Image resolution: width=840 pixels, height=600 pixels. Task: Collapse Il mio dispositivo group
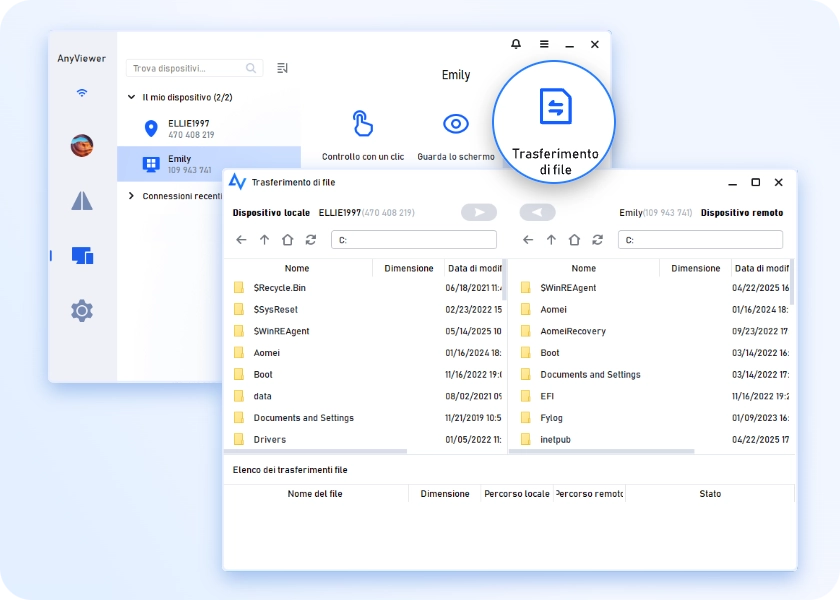pos(132,98)
